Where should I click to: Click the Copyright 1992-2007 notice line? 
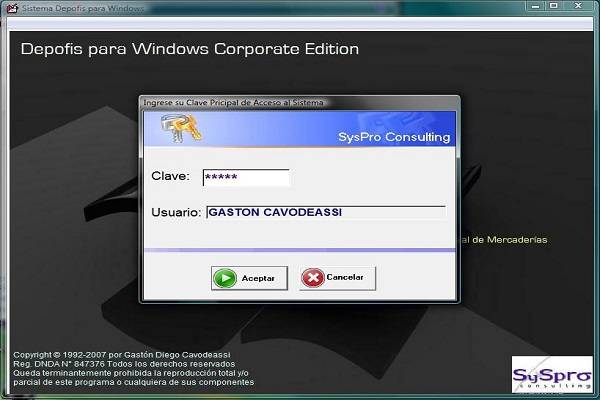click(122, 355)
